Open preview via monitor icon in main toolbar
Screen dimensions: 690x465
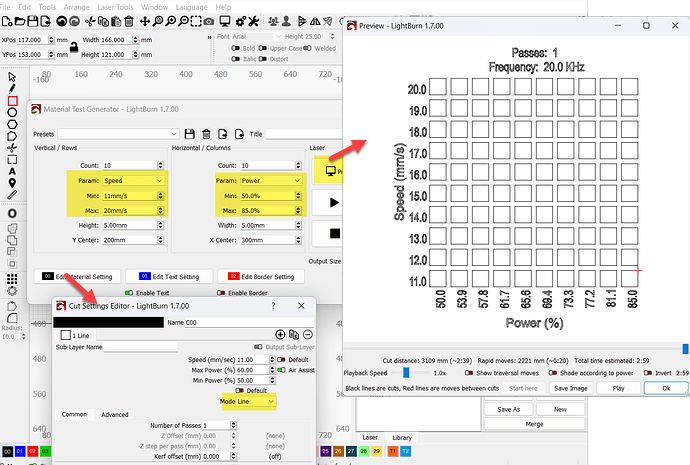pyautogui.click(x=225, y=21)
